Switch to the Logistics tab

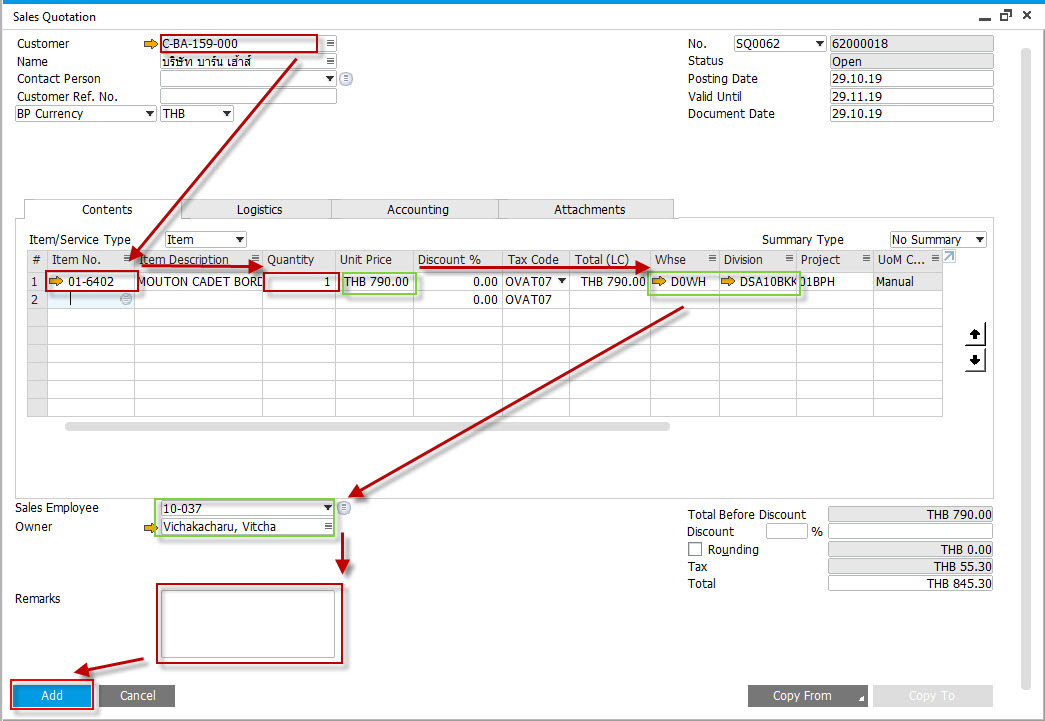click(259, 209)
